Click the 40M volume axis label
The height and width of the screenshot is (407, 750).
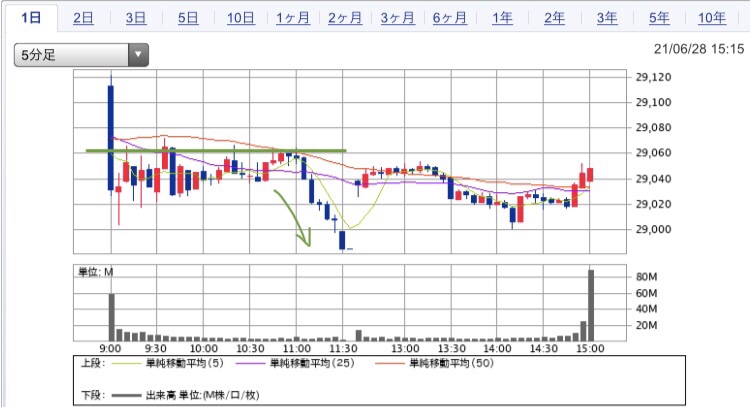pos(646,309)
